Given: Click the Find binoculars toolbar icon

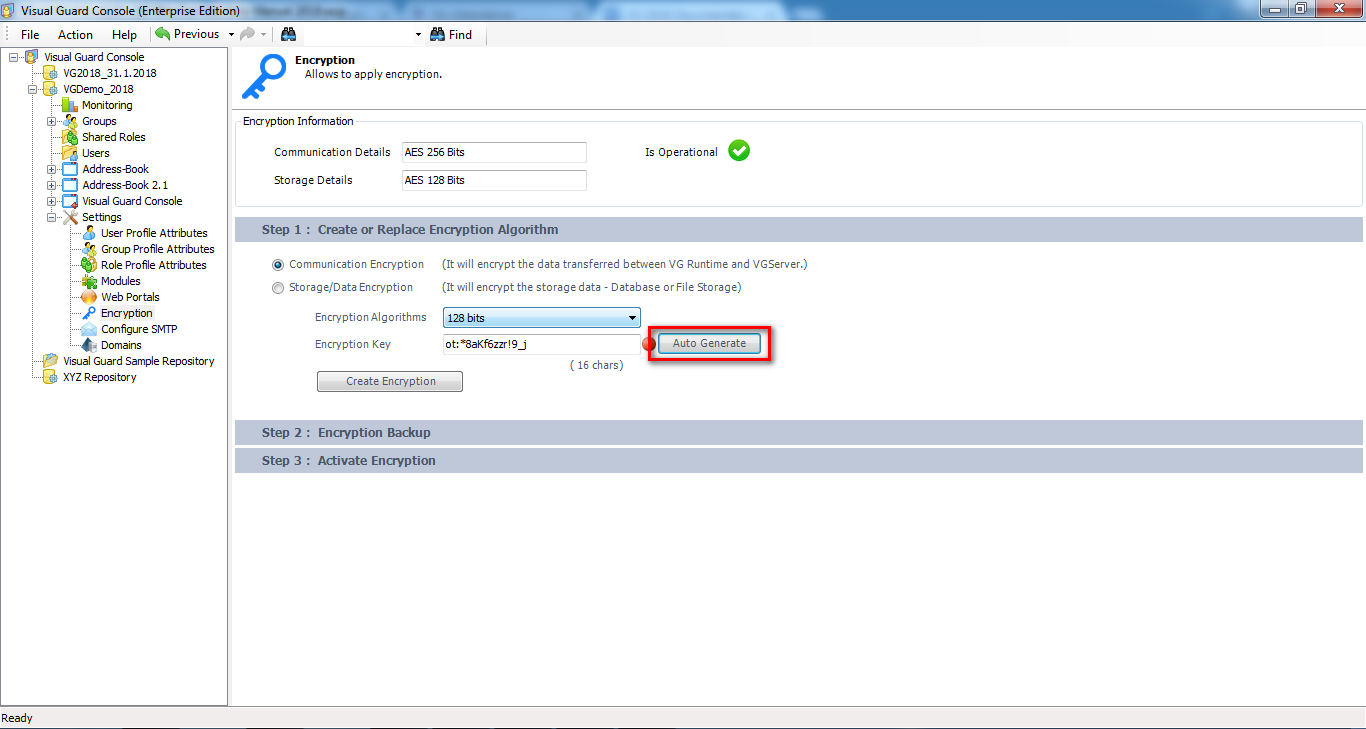Looking at the screenshot, I should (436, 33).
